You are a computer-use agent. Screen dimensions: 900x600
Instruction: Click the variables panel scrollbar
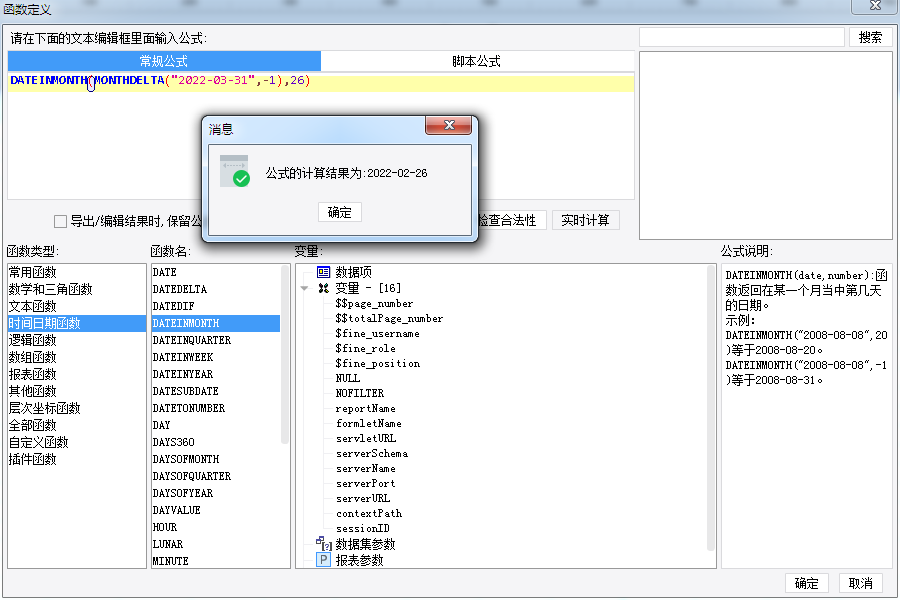click(x=711, y=408)
